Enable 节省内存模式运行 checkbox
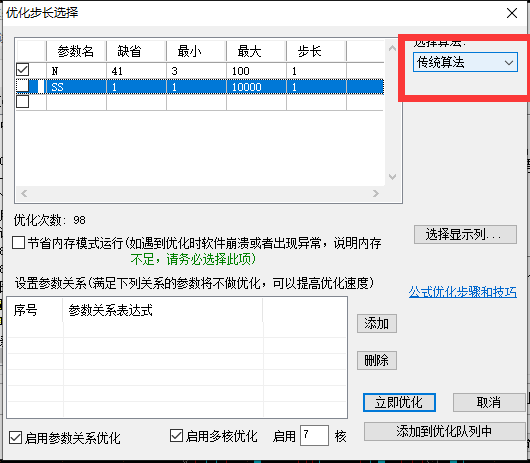Image resolution: width=530 pixels, height=463 pixels. (18, 243)
